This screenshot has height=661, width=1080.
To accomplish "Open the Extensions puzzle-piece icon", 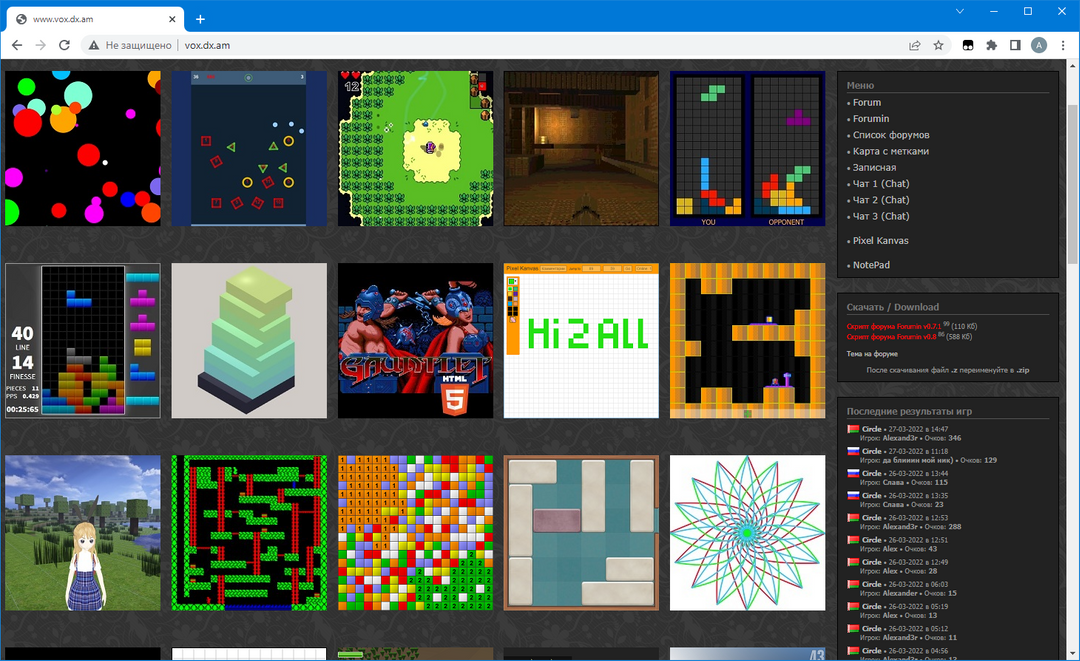I will (991, 45).
